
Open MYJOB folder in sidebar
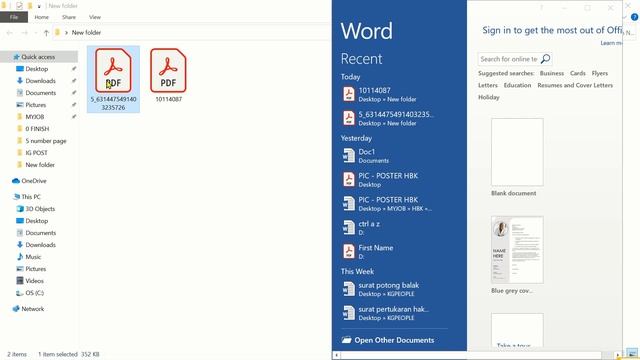[x=35, y=117]
